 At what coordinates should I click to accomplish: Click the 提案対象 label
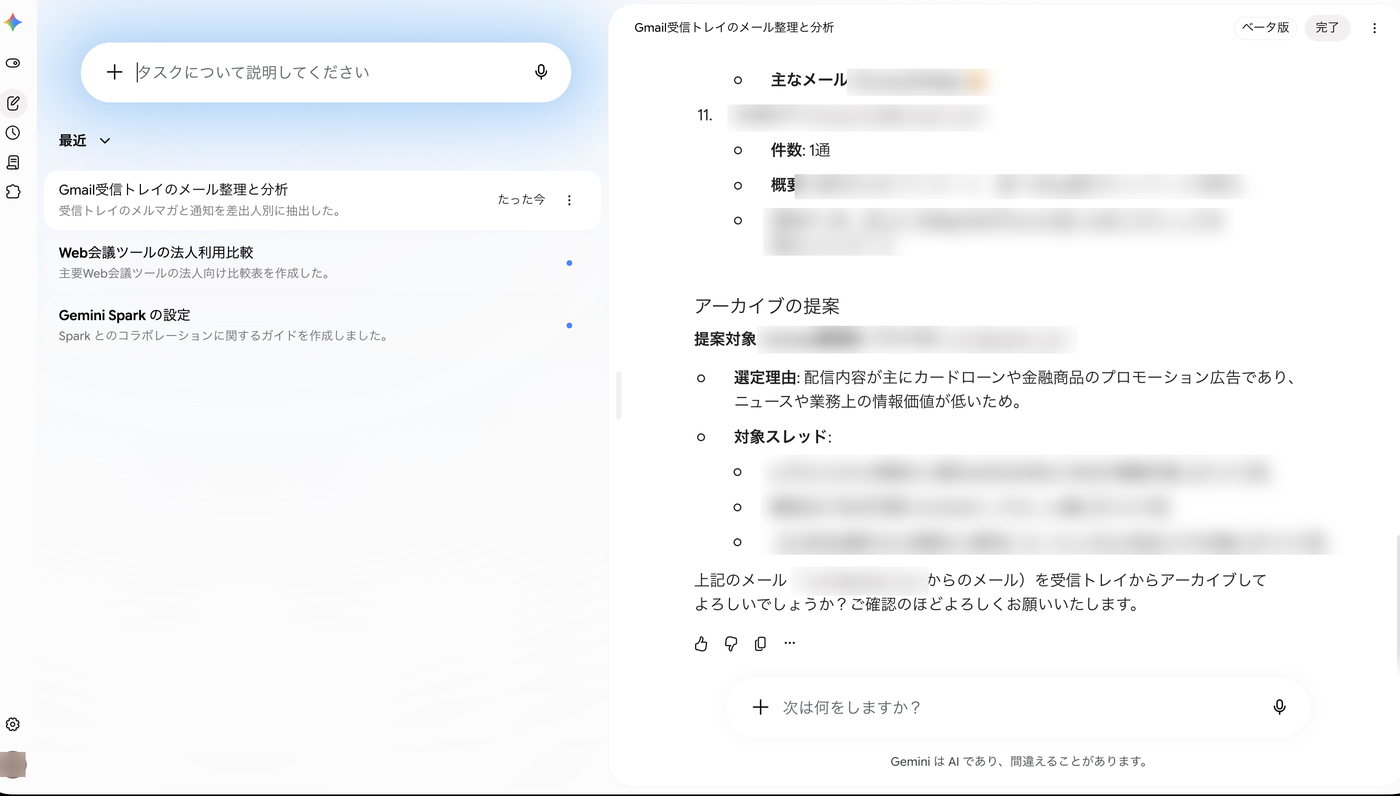click(x=725, y=339)
